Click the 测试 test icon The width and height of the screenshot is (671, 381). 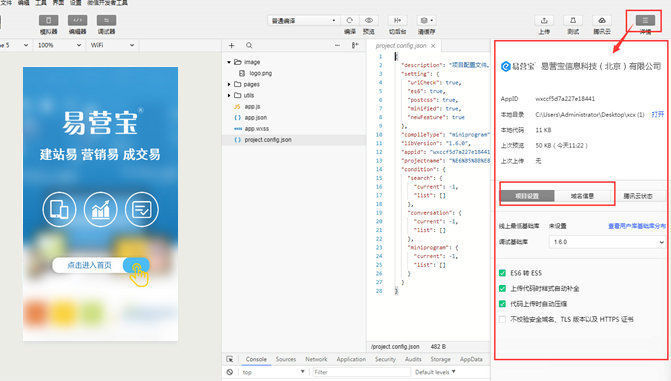(573, 20)
